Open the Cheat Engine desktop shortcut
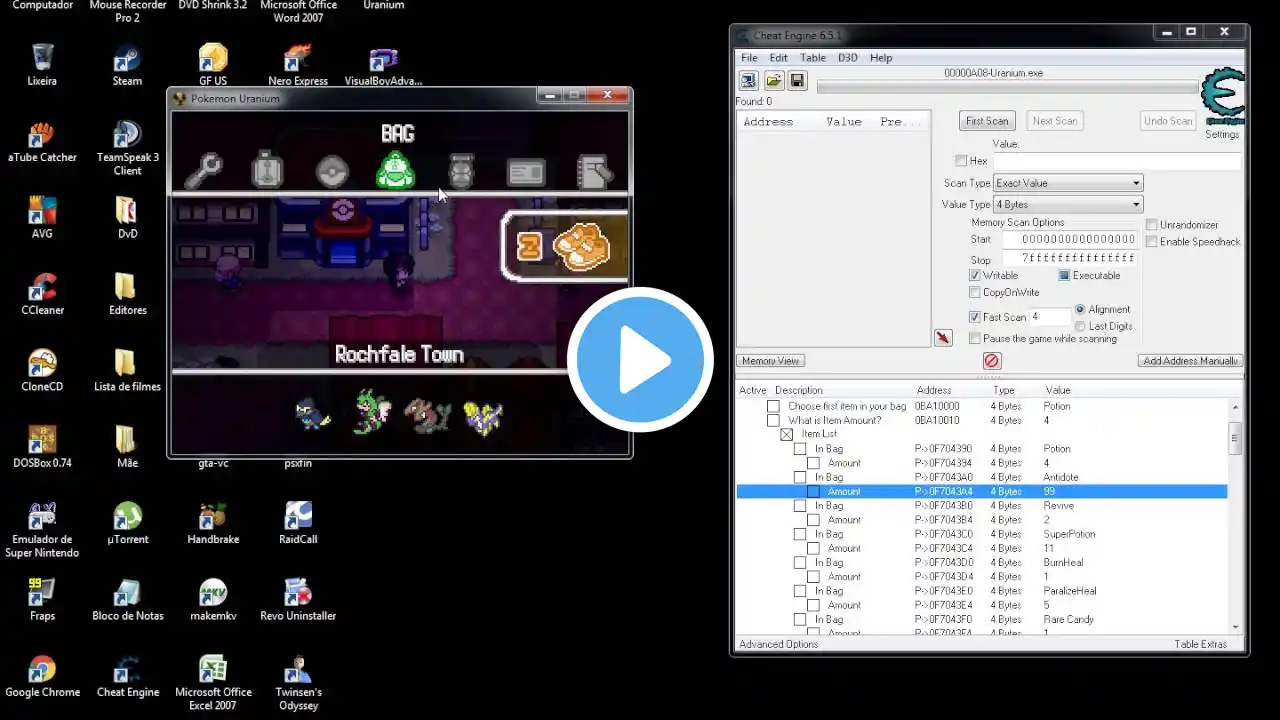 point(127,675)
